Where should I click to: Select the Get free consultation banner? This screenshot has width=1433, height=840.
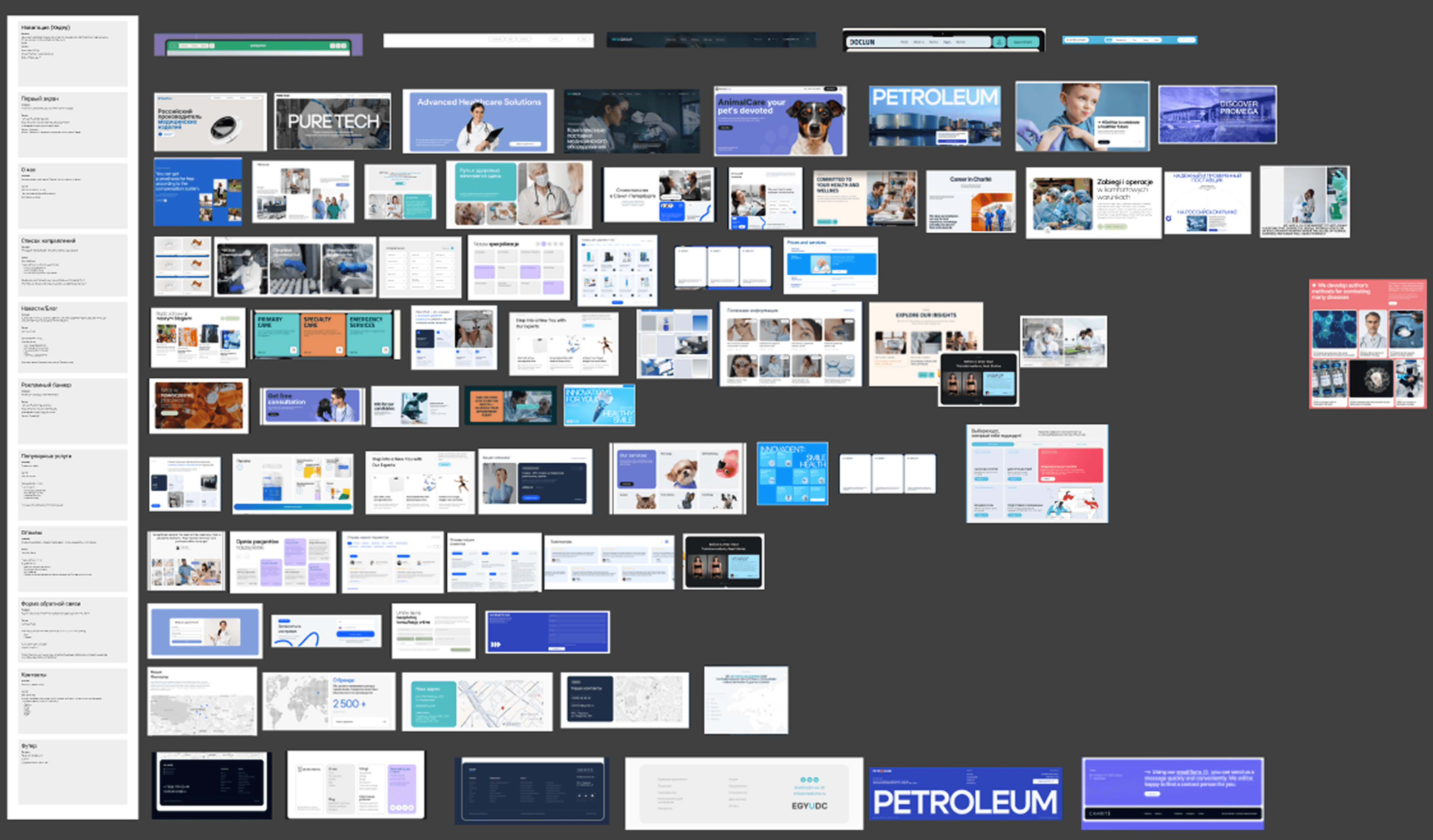(x=312, y=406)
